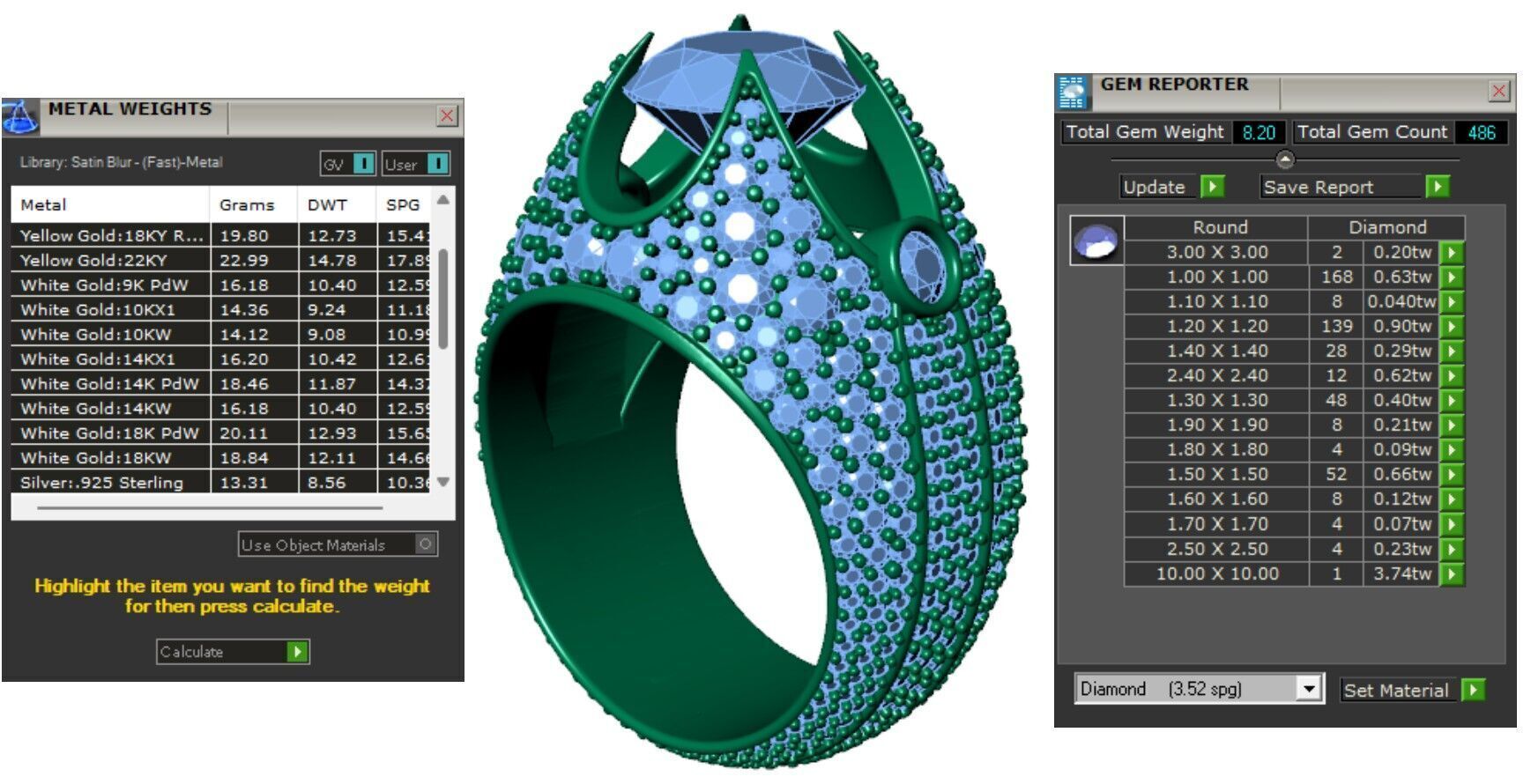Click green arrow on 1.20 X 1.20 row
The width and height of the screenshot is (1531, 784).
(1451, 327)
